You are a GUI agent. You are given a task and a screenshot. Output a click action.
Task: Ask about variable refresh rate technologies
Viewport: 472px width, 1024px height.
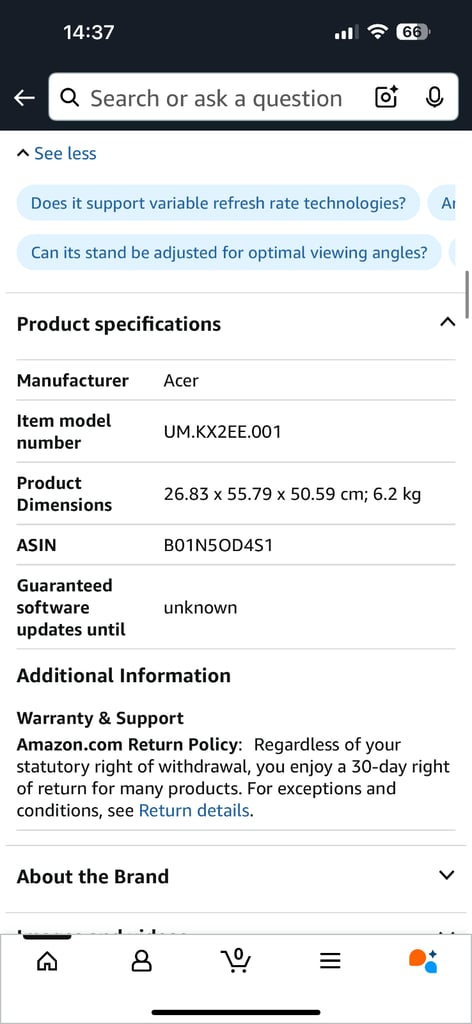[218, 203]
